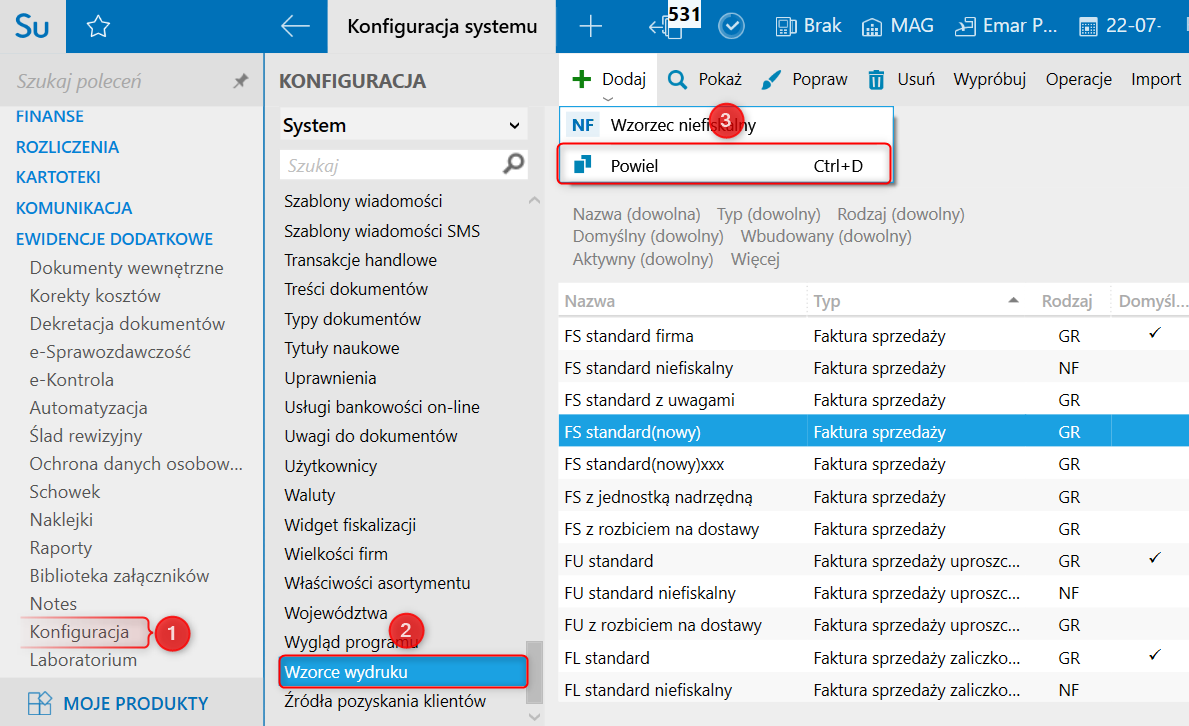Open a new tab with plus icon

tap(591, 27)
